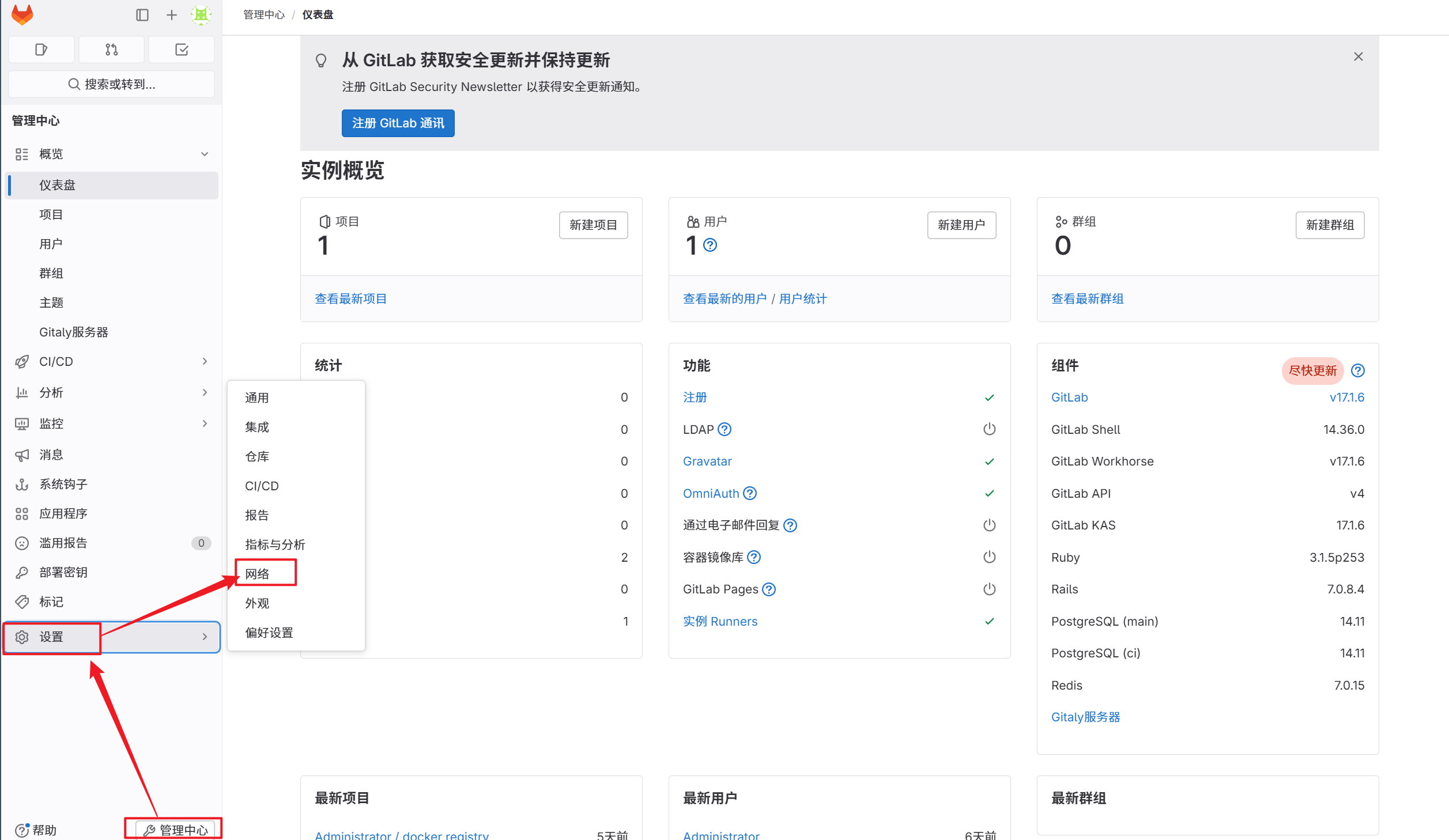Dismiss the security newsletter banner
1449x840 pixels.
coord(1358,56)
